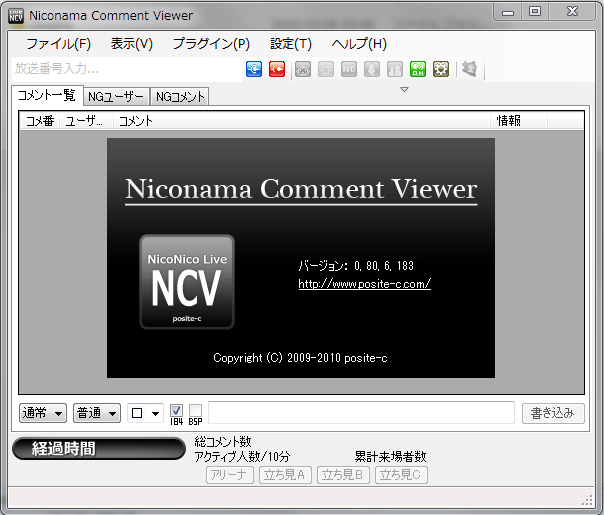Toggle the BSP checkbox
604x515 pixels.
click(195, 411)
